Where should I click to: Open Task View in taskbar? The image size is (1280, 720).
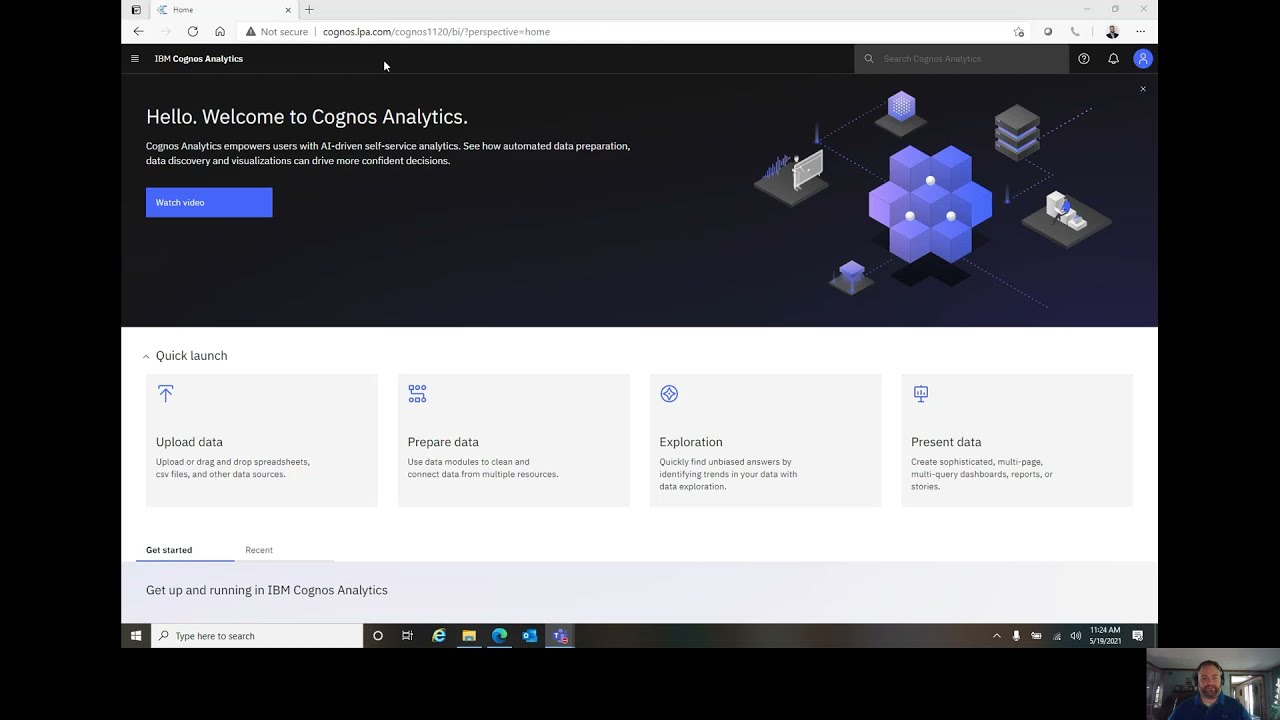(x=407, y=636)
